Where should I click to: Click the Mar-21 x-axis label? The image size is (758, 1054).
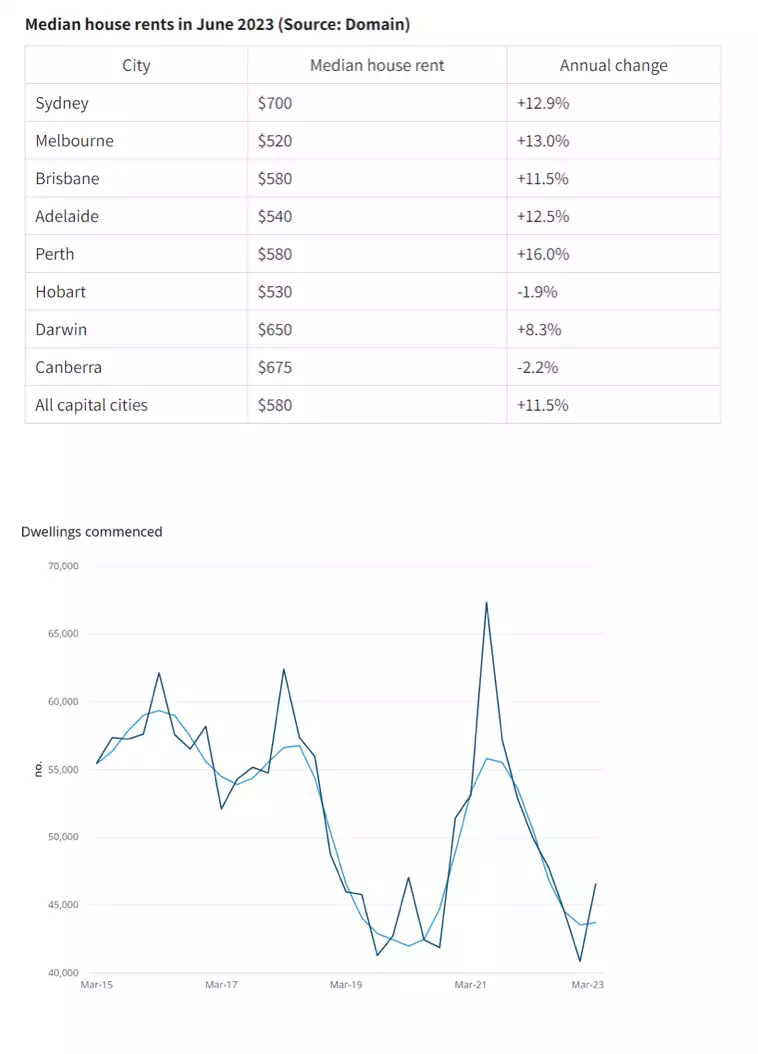pyautogui.click(x=470, y=985)
